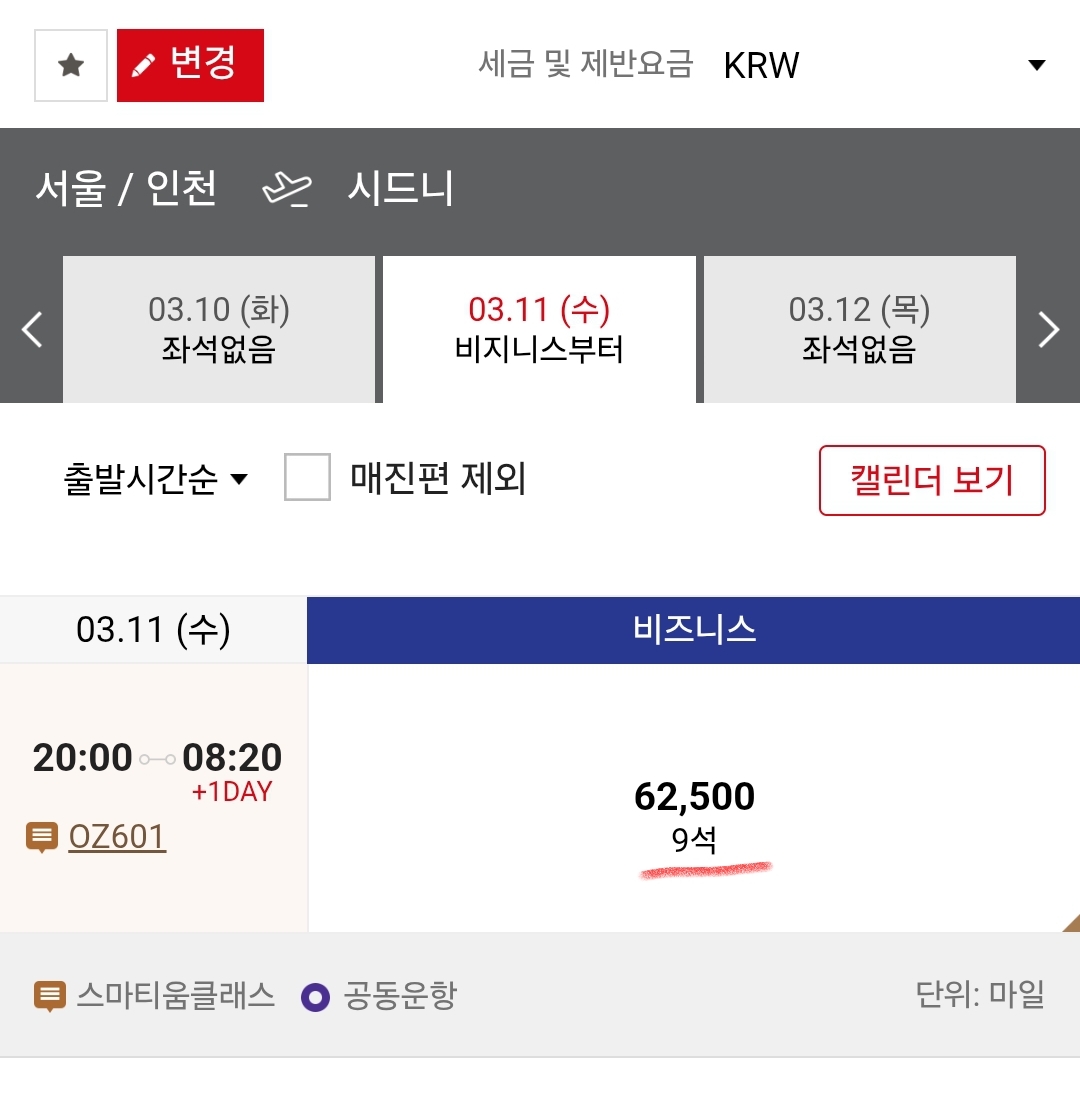Select the 03.11 (수) 비지니스부터 tab
1080x1094 pixels.
[539, 329]
